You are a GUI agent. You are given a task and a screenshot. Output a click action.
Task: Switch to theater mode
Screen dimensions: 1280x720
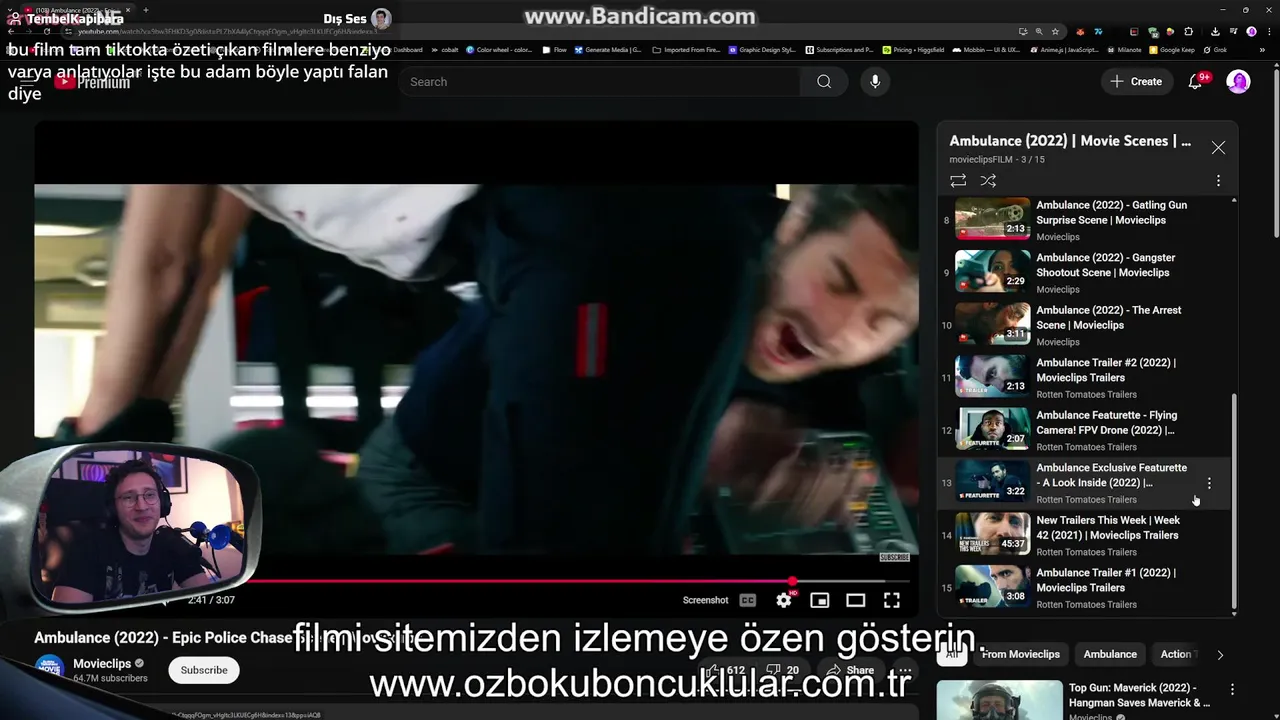856,600
